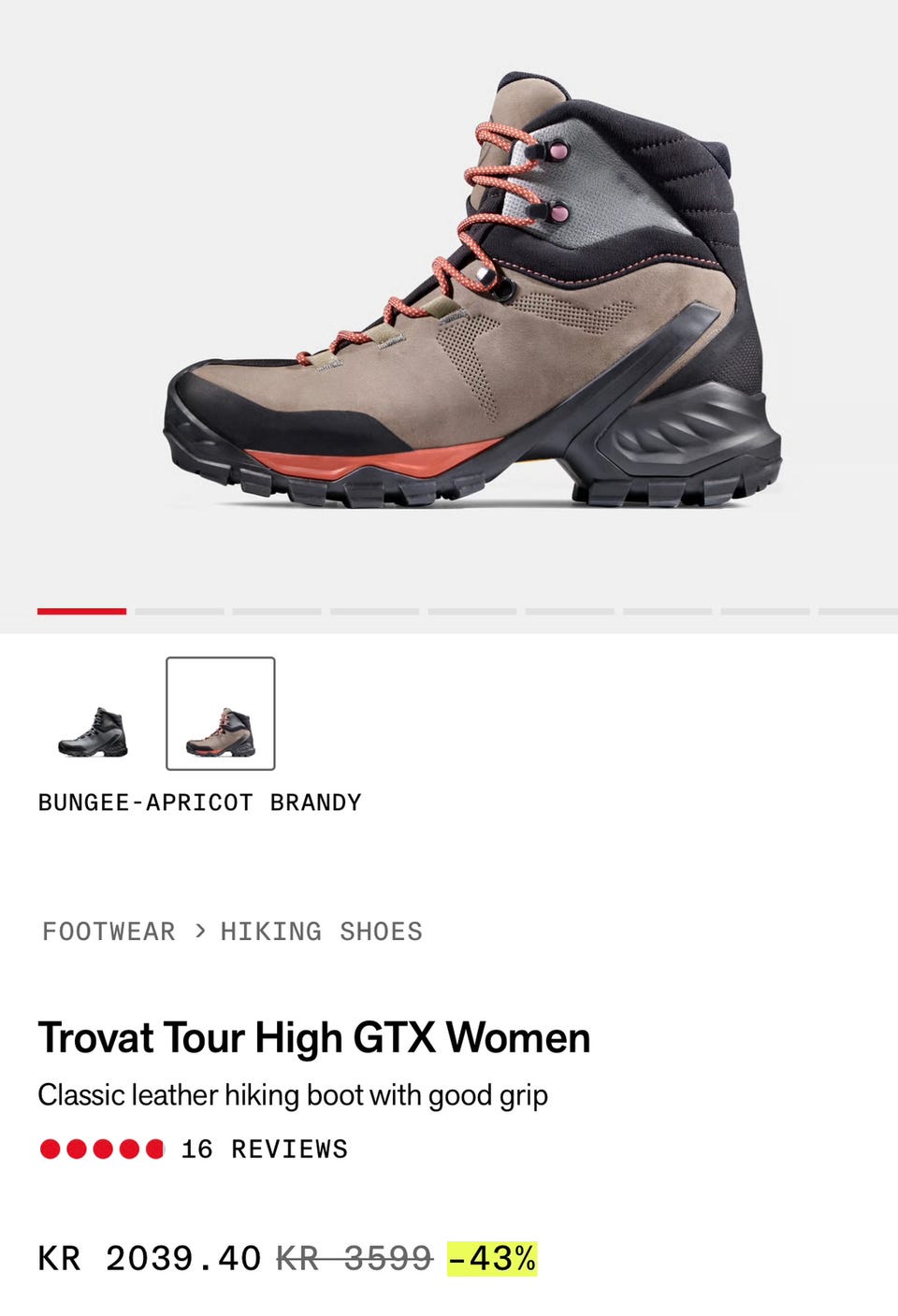Show the fourth gallery image via indicator
The width and height of the screenshot is (898, 1316).
point(374,611)
